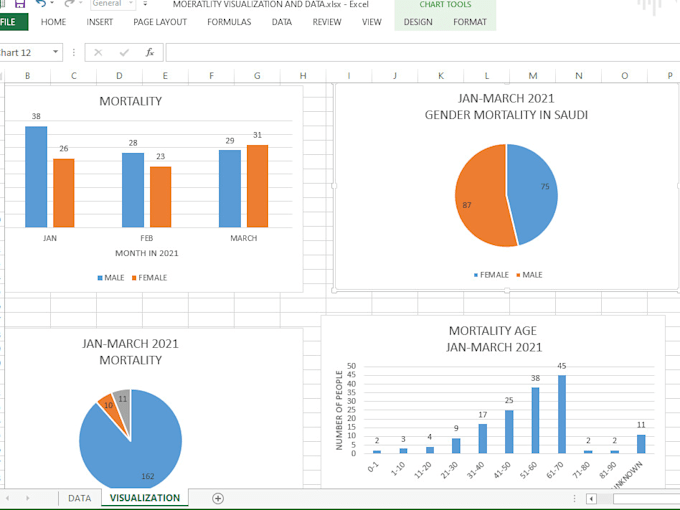The image size is (680, 510).
Task: Select the 41-50 age bar labeled 25
Action: tap(509, 432)
